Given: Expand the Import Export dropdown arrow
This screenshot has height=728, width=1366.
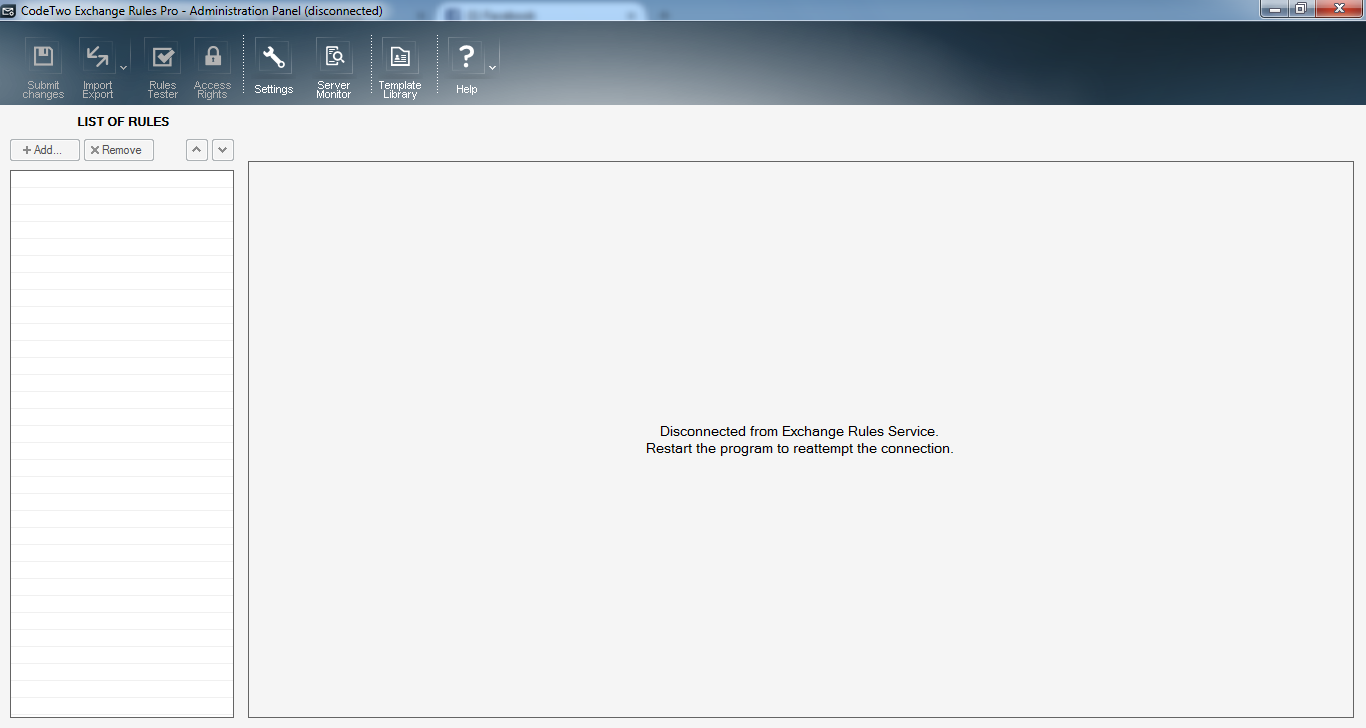Looking at the screenshot, I should [124, 68].
